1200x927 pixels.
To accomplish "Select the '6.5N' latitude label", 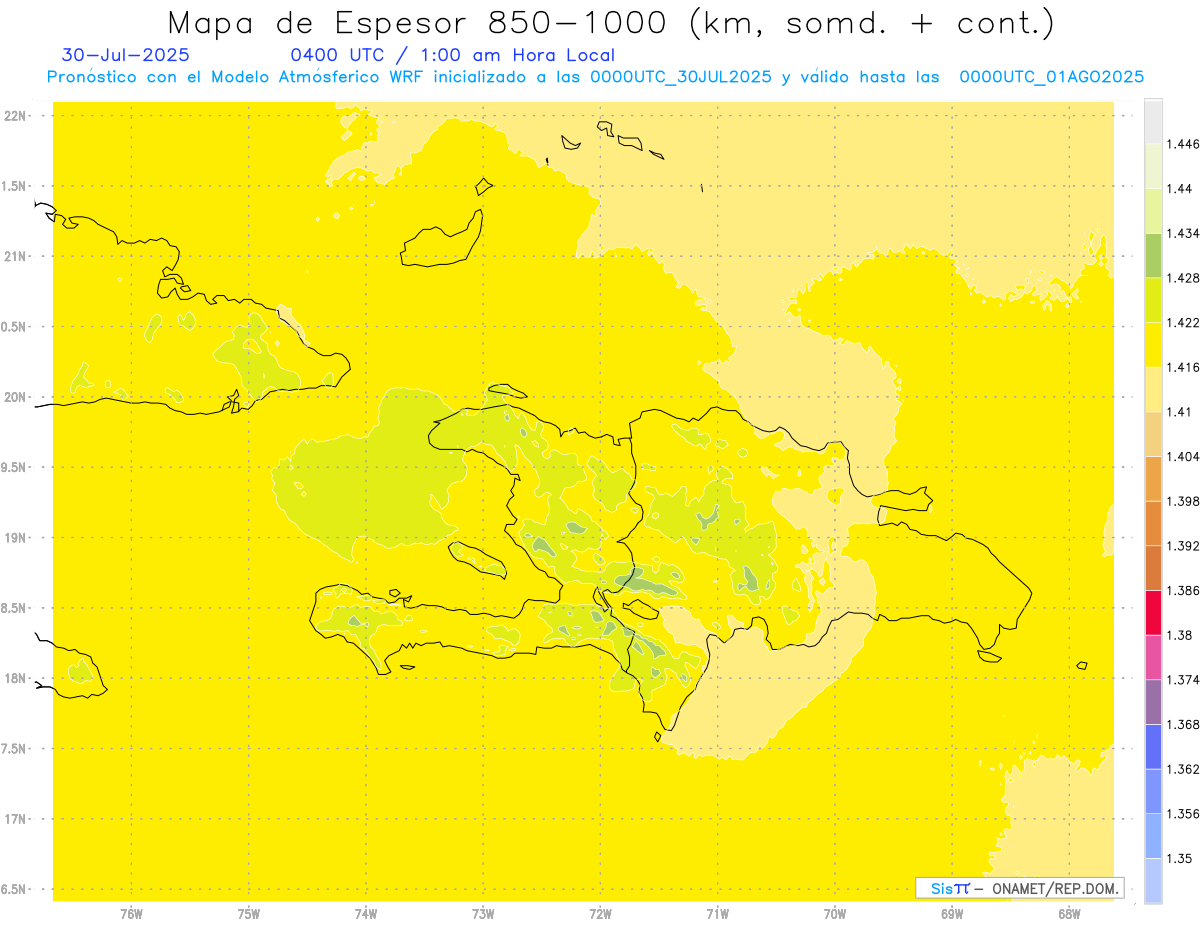I will click(15, 889).
